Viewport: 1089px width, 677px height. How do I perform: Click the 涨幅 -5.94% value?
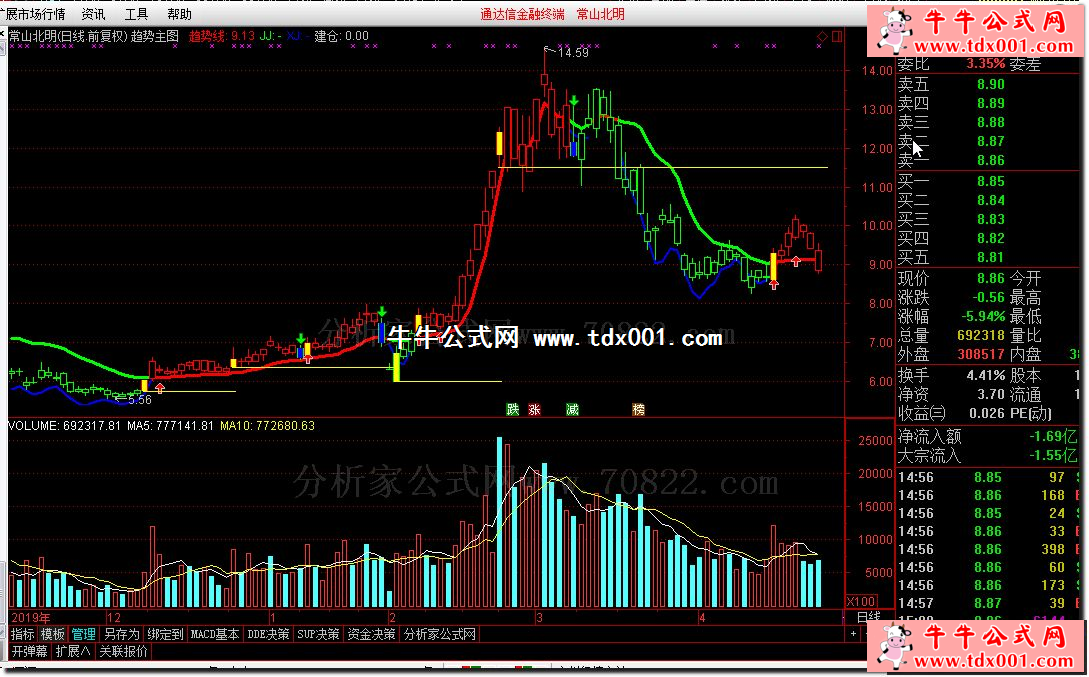983,317
